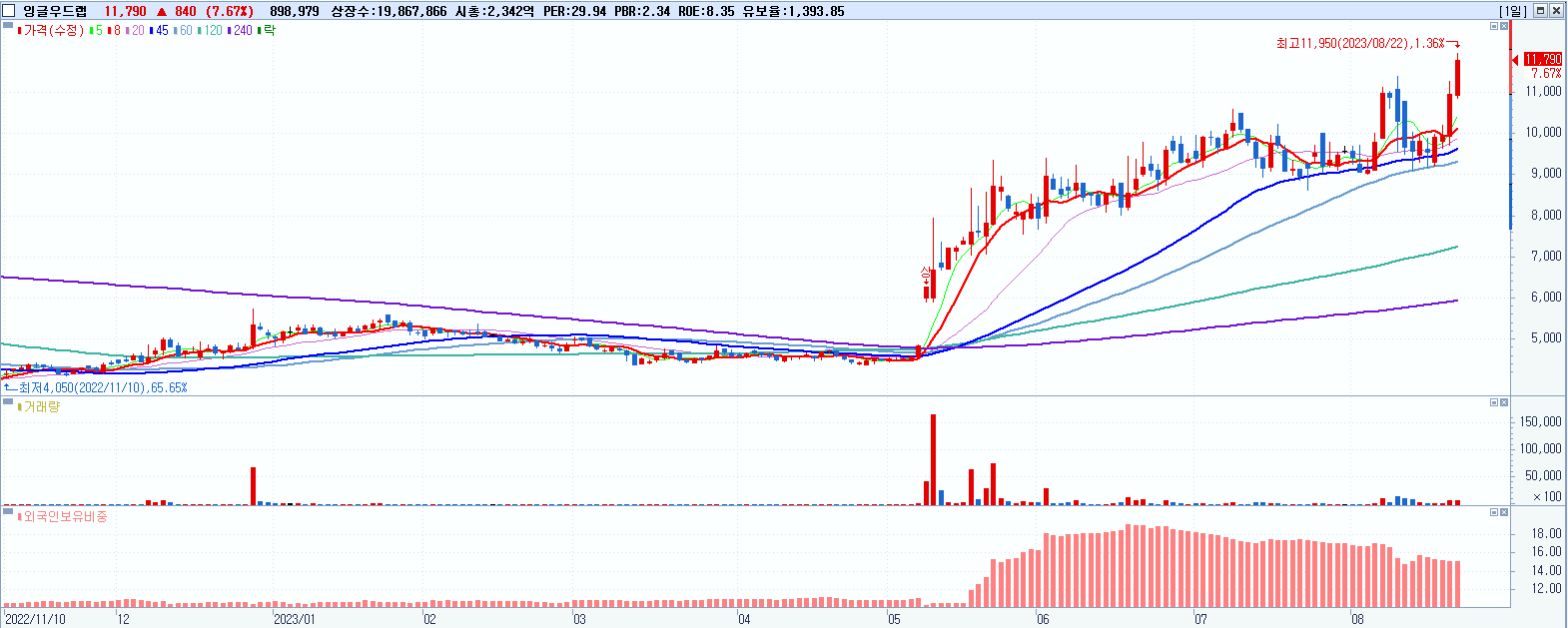Click the ×100 volume unit label
This screenshot has height=628, width=1568.
click(x=1547, y=496)
